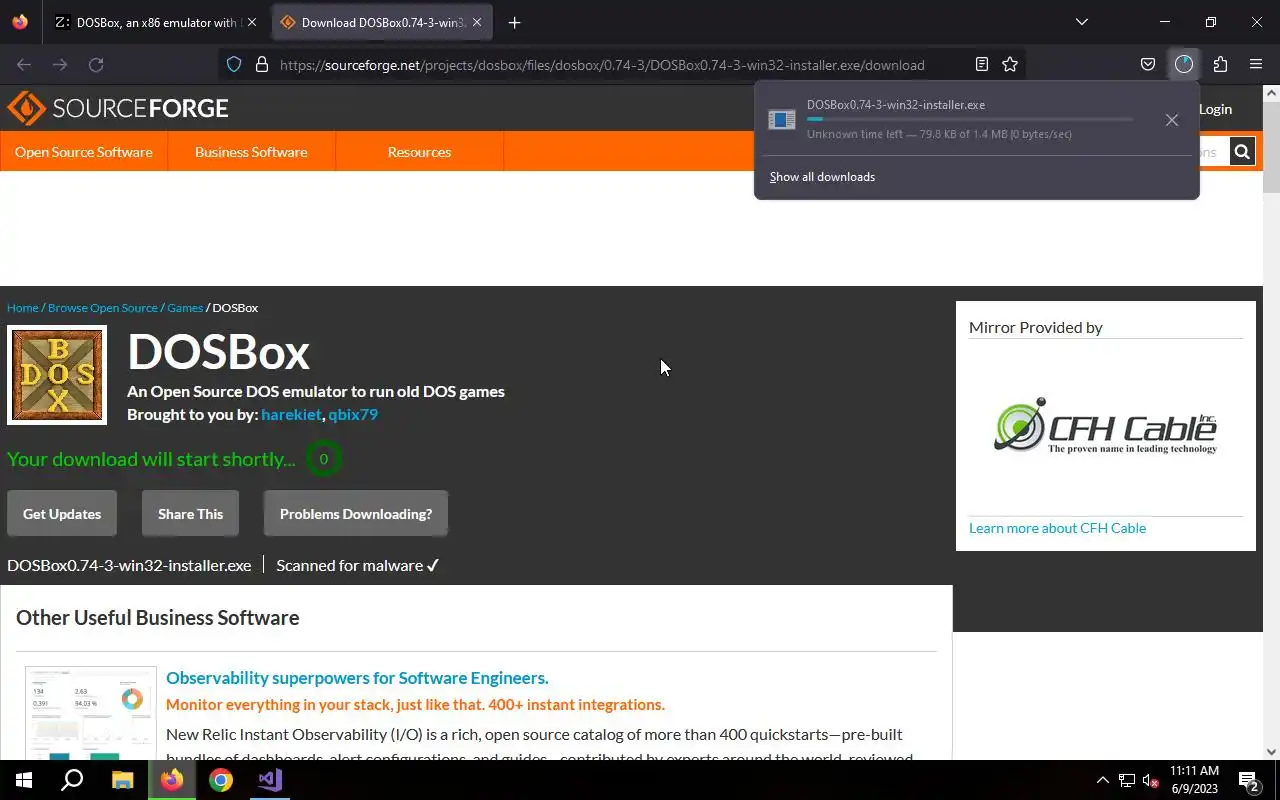Click the scrollbar down arrow
This screenshot has height=800, width=1280.
[x=1271, y=752]
